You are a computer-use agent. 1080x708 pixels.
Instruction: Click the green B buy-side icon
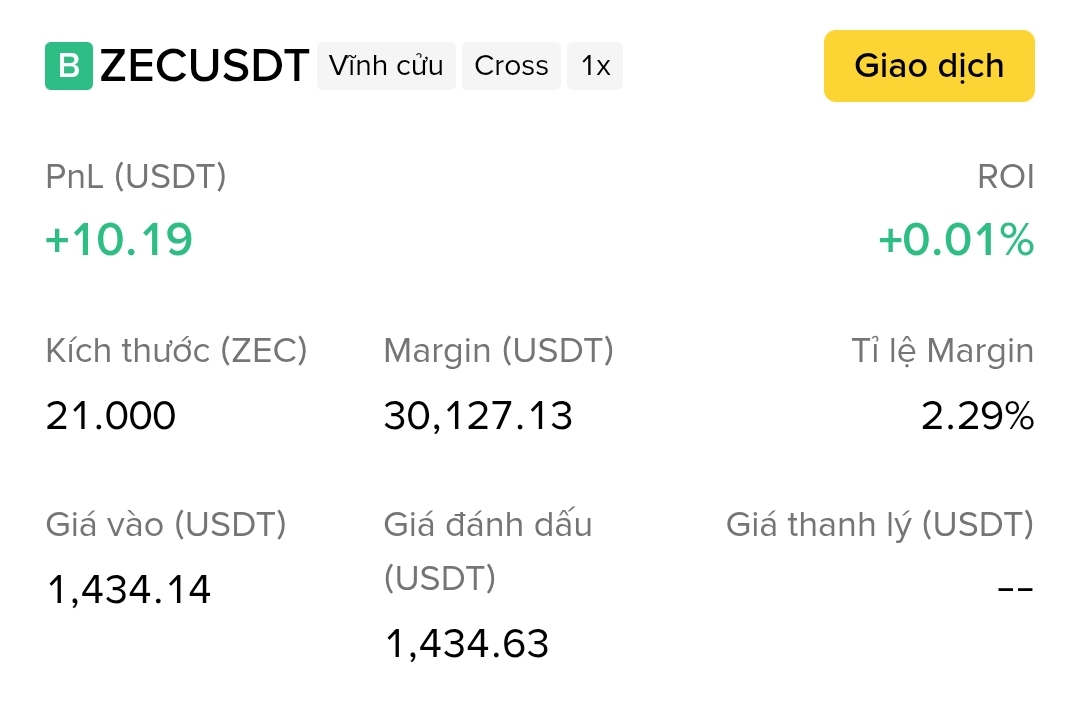pos(69,66)
